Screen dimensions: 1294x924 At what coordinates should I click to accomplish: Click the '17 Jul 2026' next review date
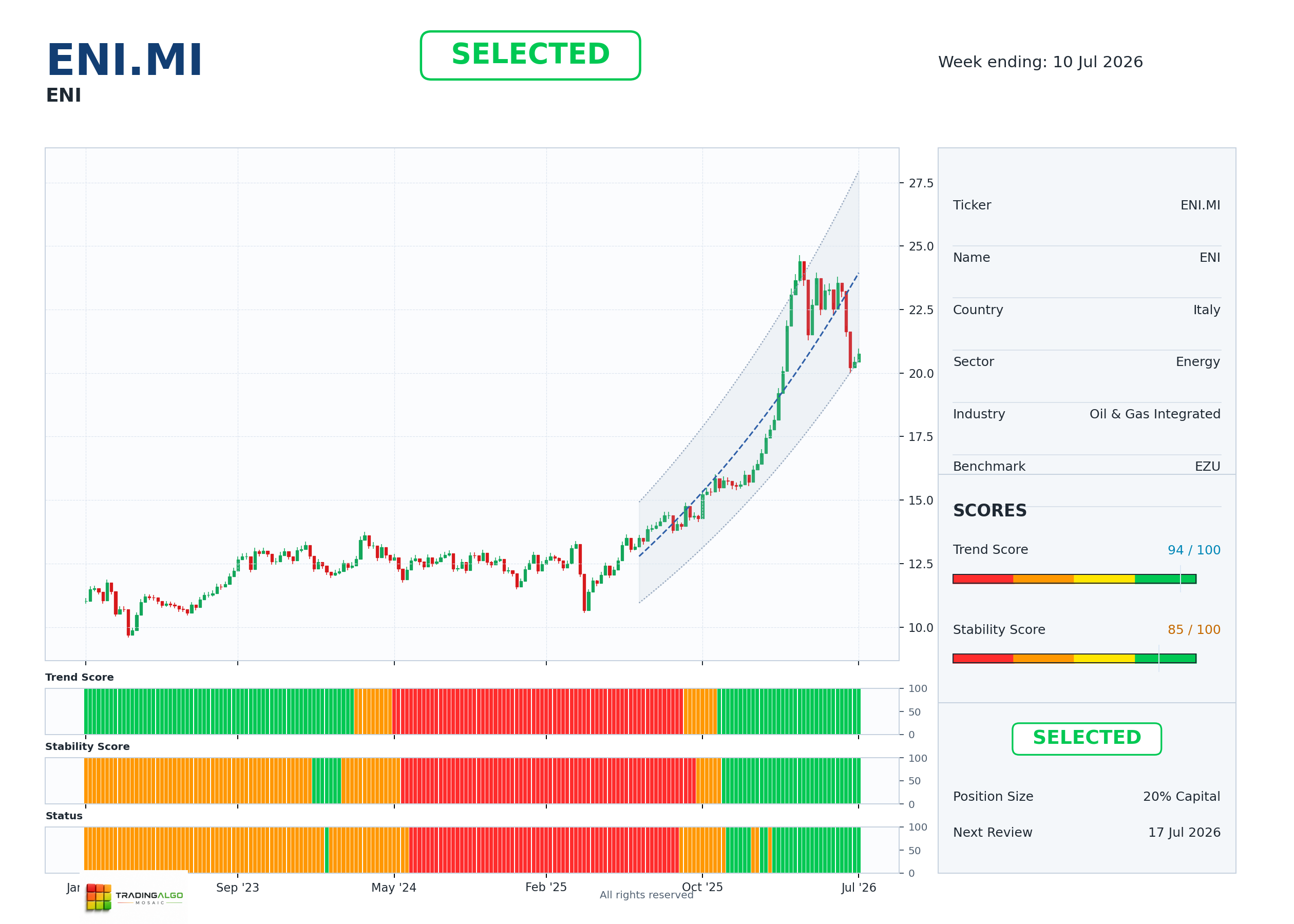click(x=1184, y=833)
